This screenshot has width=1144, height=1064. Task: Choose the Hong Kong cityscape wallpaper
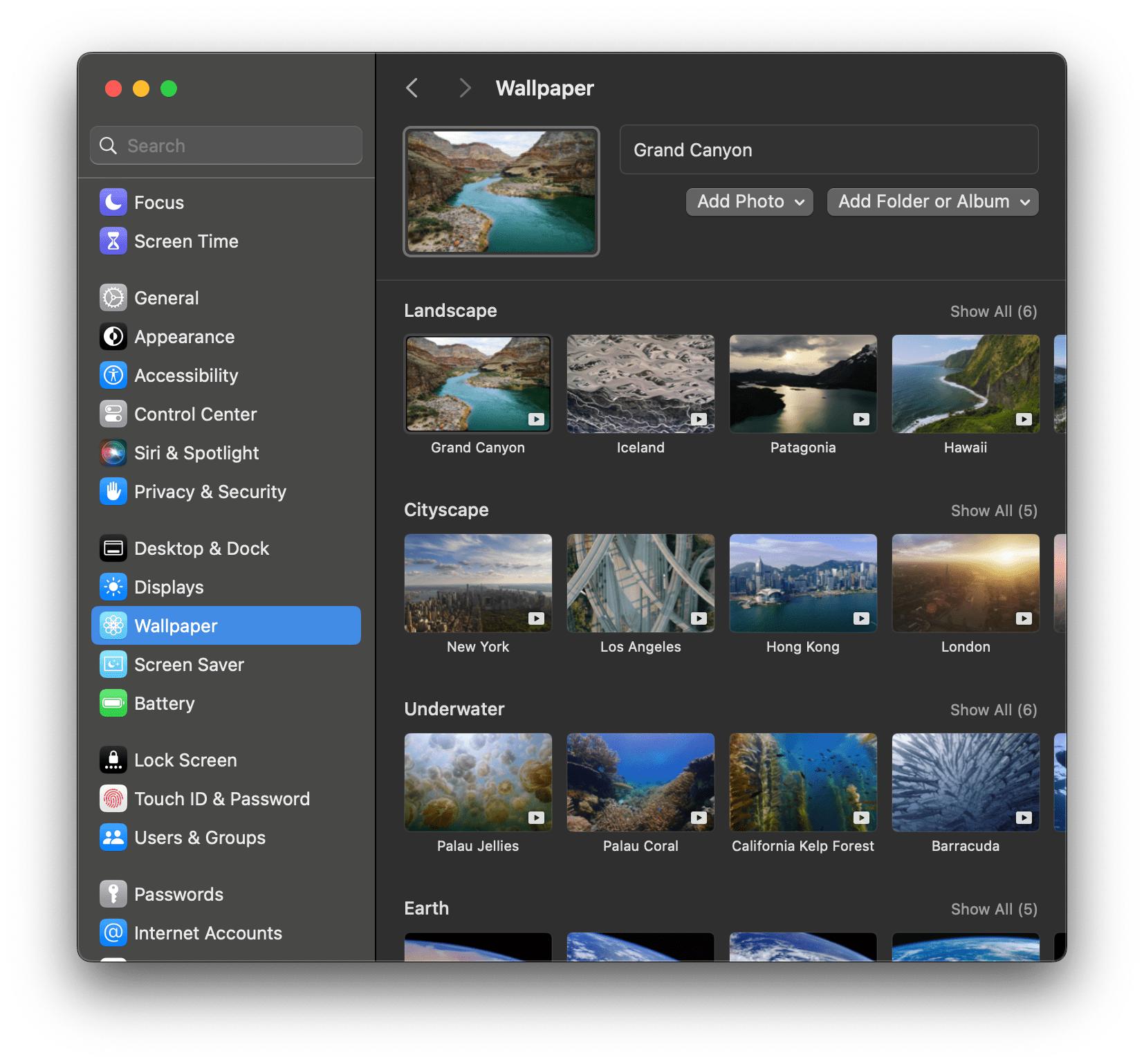(802, 583)
